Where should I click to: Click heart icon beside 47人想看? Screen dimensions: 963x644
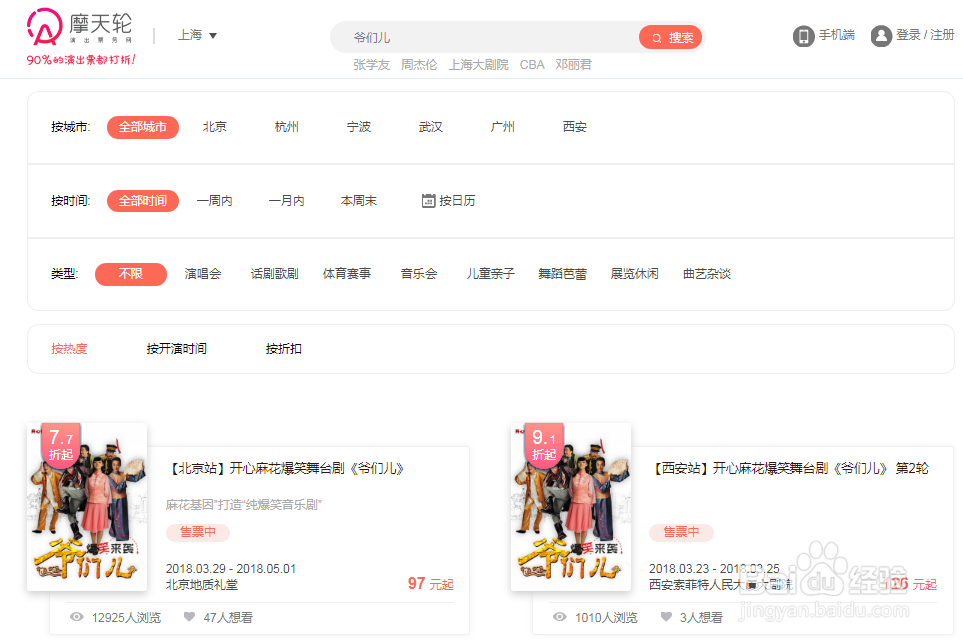(189, 616)
